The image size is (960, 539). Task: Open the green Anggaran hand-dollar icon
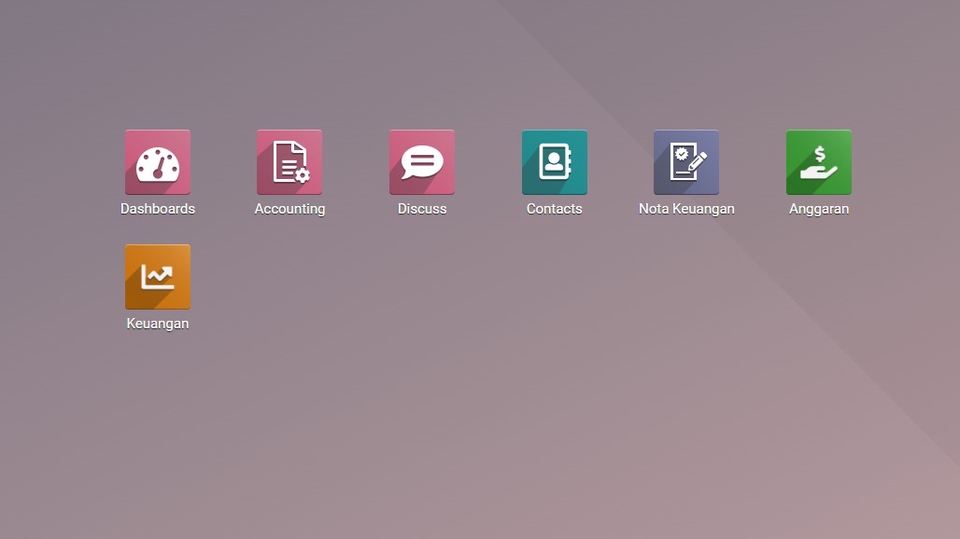pos(819,162)
